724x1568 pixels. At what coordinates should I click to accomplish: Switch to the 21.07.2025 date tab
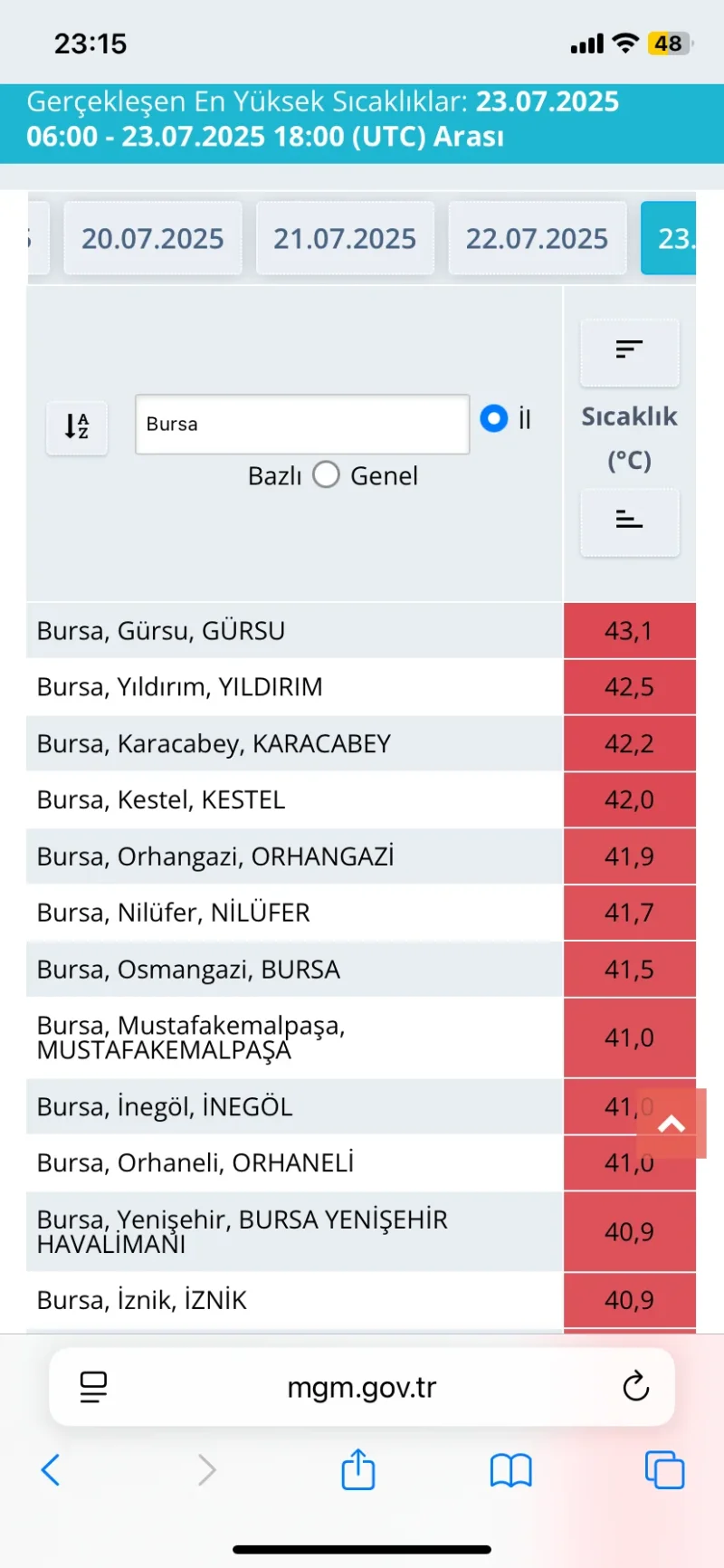tap(345, 238)
